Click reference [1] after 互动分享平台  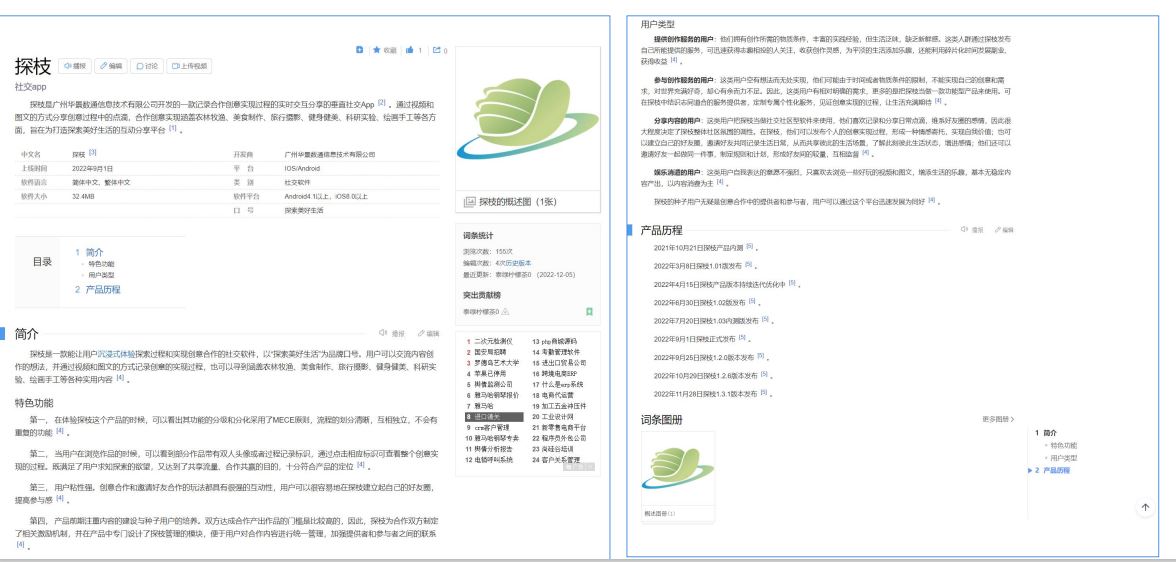(x=172, y=128)
